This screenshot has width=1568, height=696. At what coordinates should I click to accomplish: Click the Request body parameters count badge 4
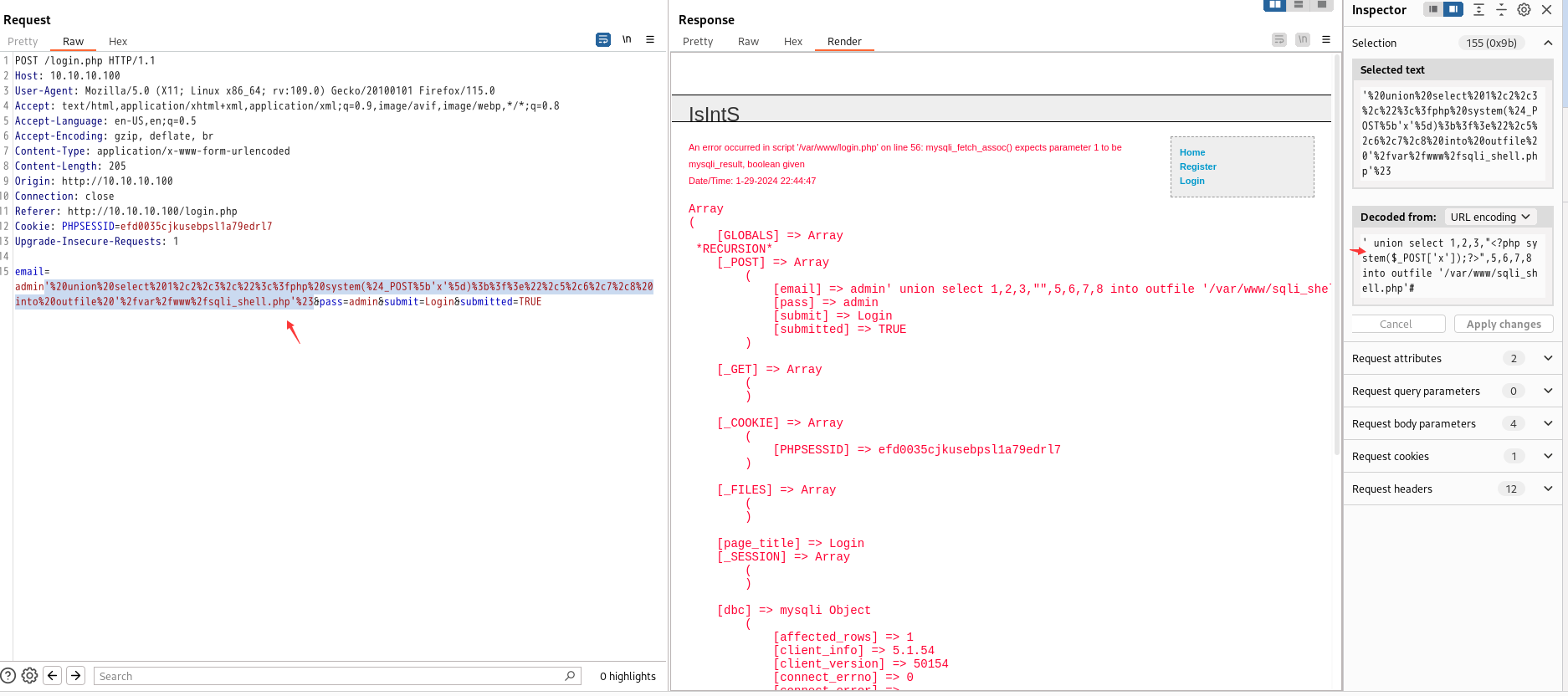click(1513, 423)
